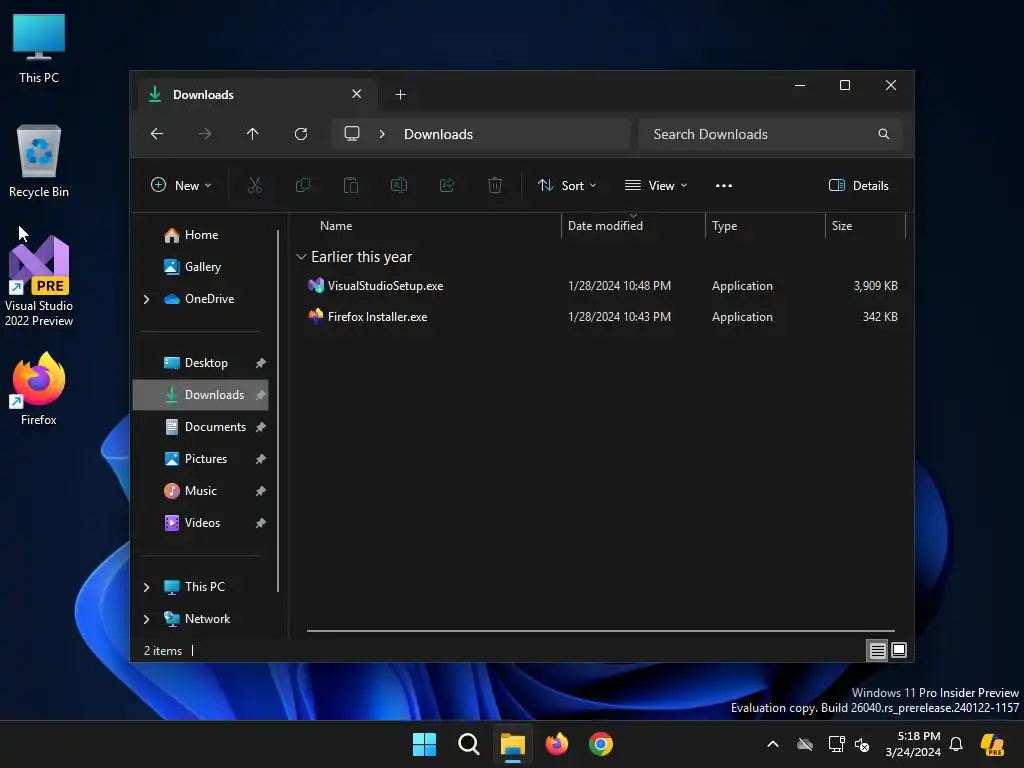Open Gallery in navigation pane
This screenshot has height=768, width=1024.
[x=201, y=267]
